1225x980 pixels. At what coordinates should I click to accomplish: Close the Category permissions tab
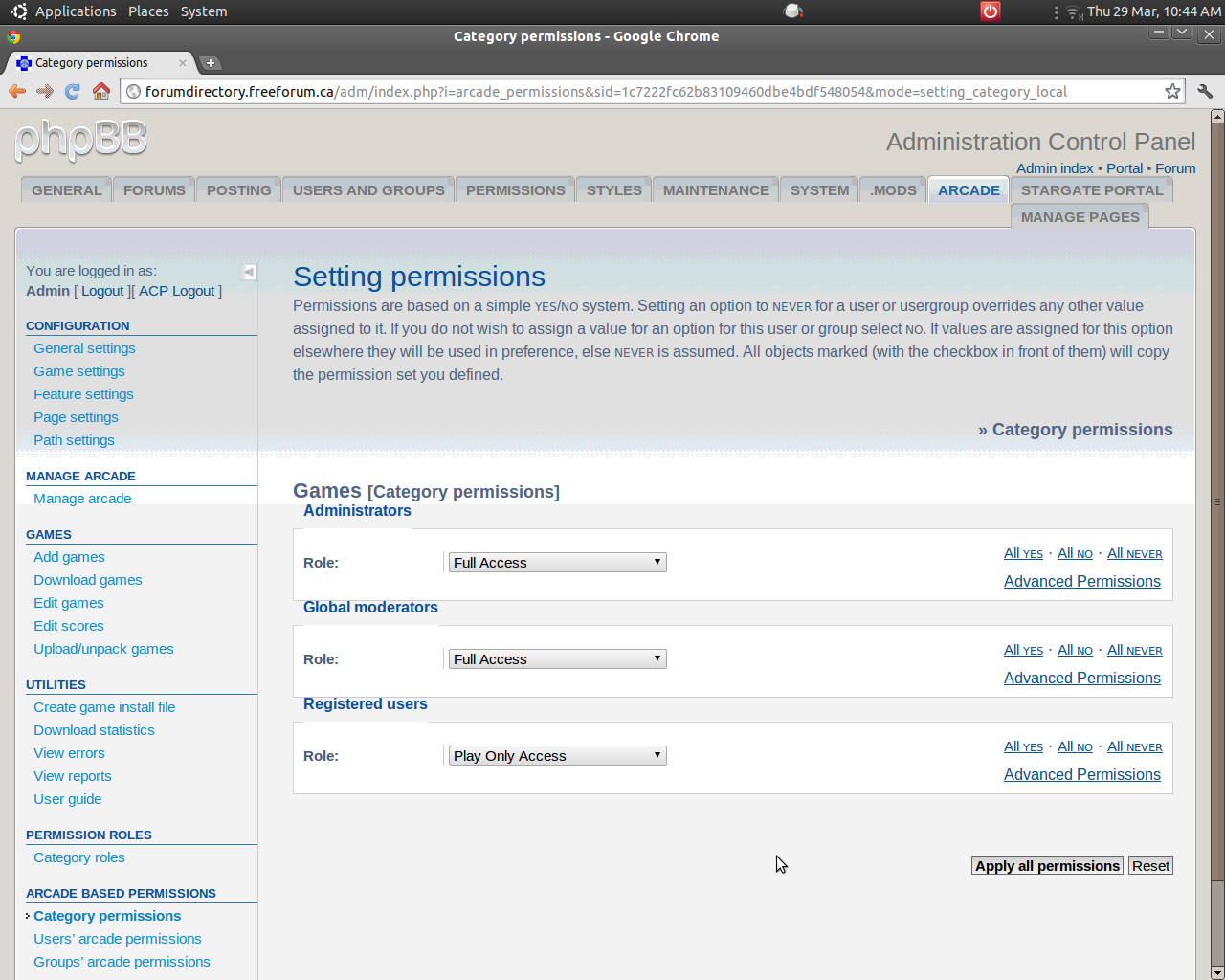point(183,63)
